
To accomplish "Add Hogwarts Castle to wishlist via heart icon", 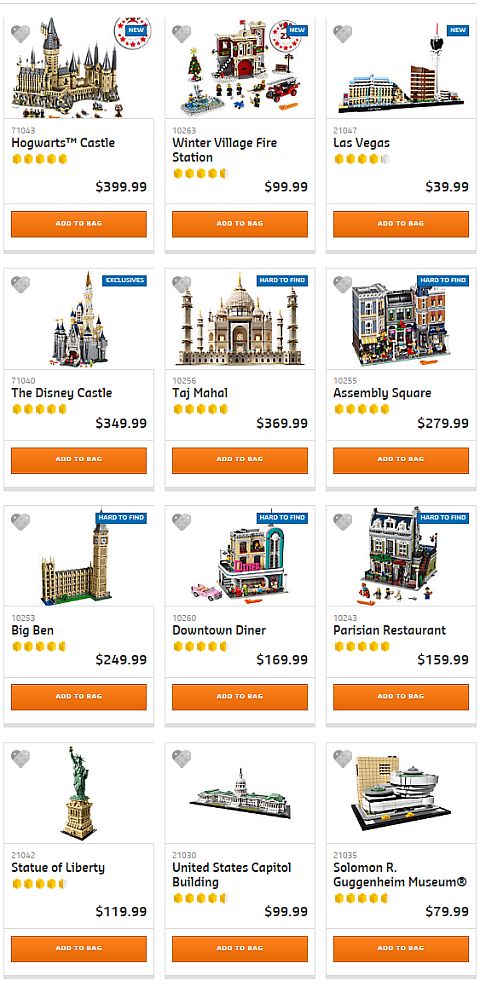I will point(21,34).
